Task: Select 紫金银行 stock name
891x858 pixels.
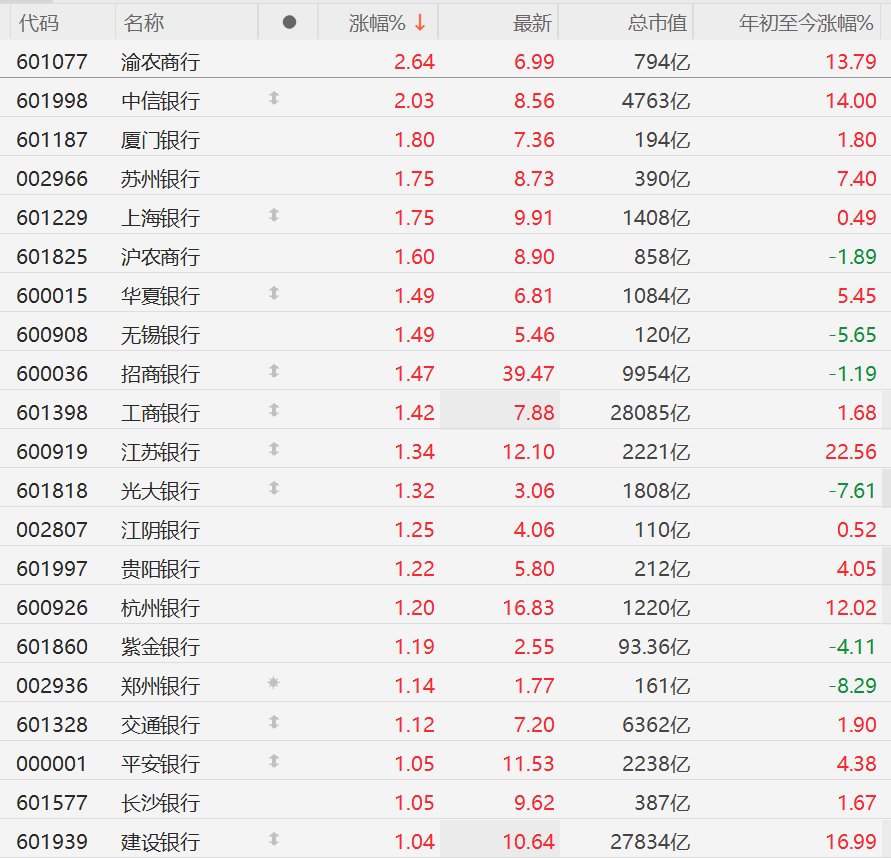Action: pyautogui.click(x=160, y=647)
